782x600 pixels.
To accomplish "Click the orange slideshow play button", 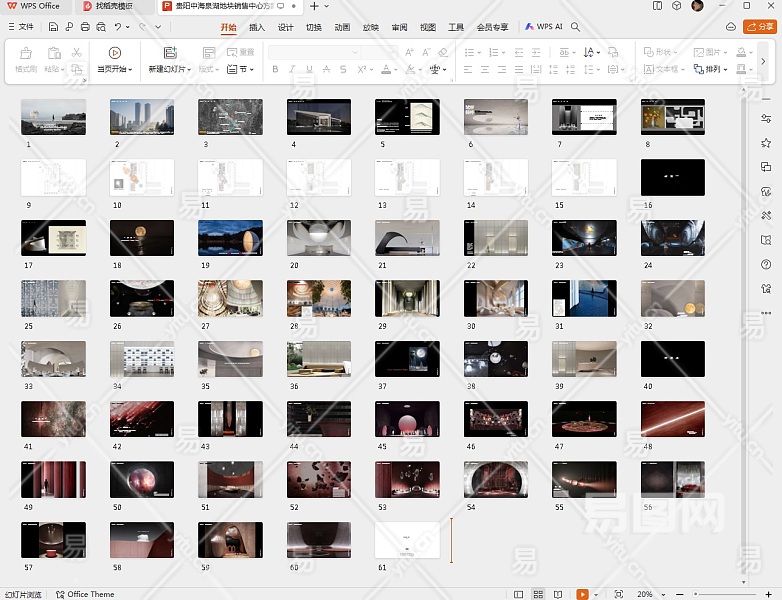I will pyautogui.click(x=582, y=594).
